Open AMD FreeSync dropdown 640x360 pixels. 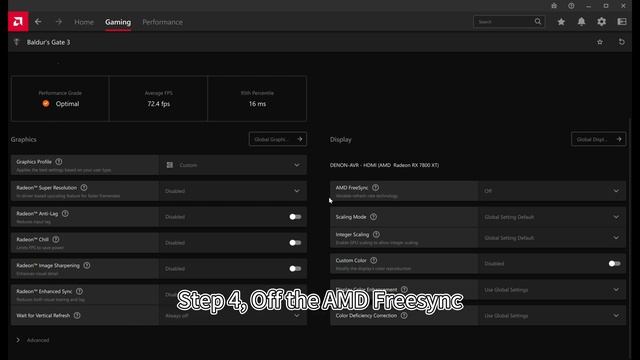(x=552, y=191)
